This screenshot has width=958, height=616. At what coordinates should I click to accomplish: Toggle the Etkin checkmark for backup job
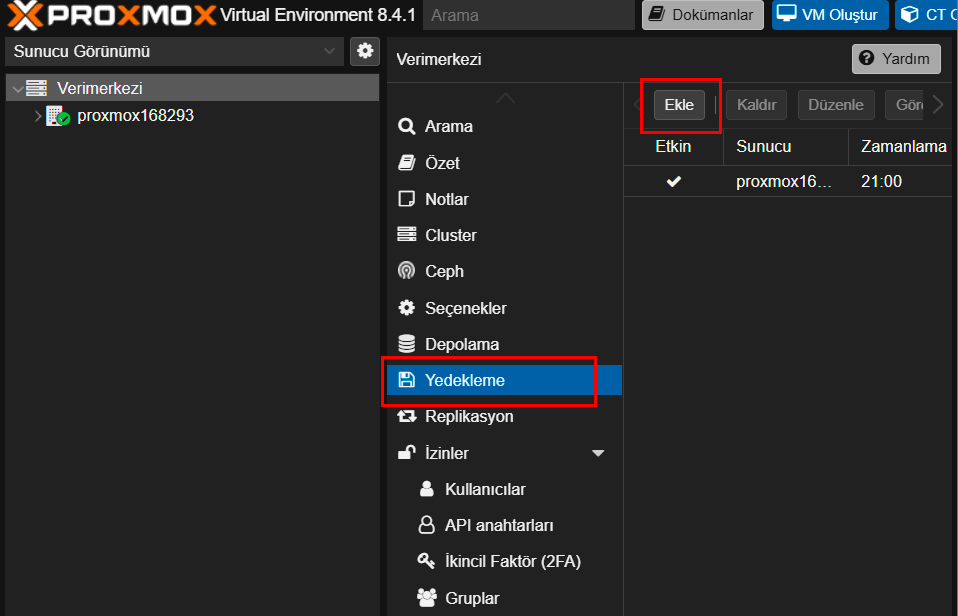pos(673,181)
